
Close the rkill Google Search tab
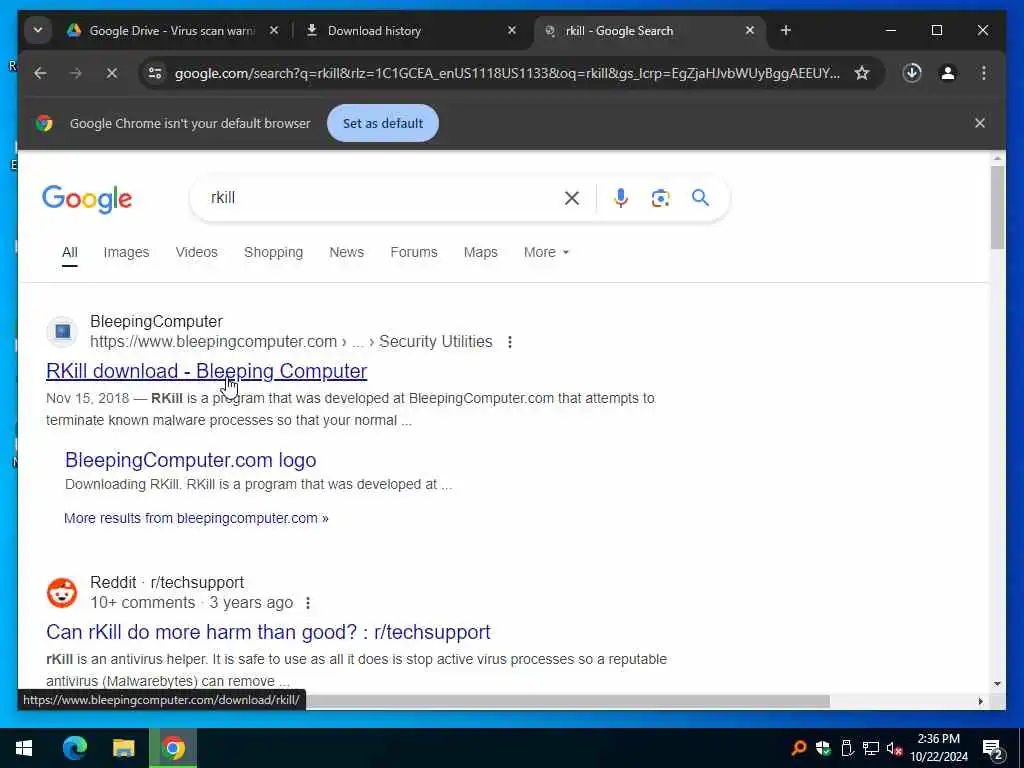(x=750, y=31)
